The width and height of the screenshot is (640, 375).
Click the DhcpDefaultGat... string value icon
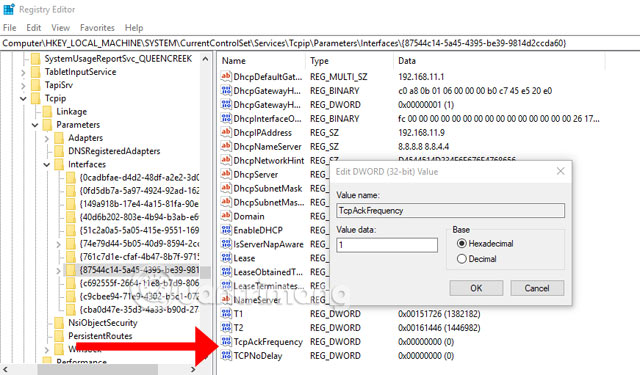(x=226, y=76)
